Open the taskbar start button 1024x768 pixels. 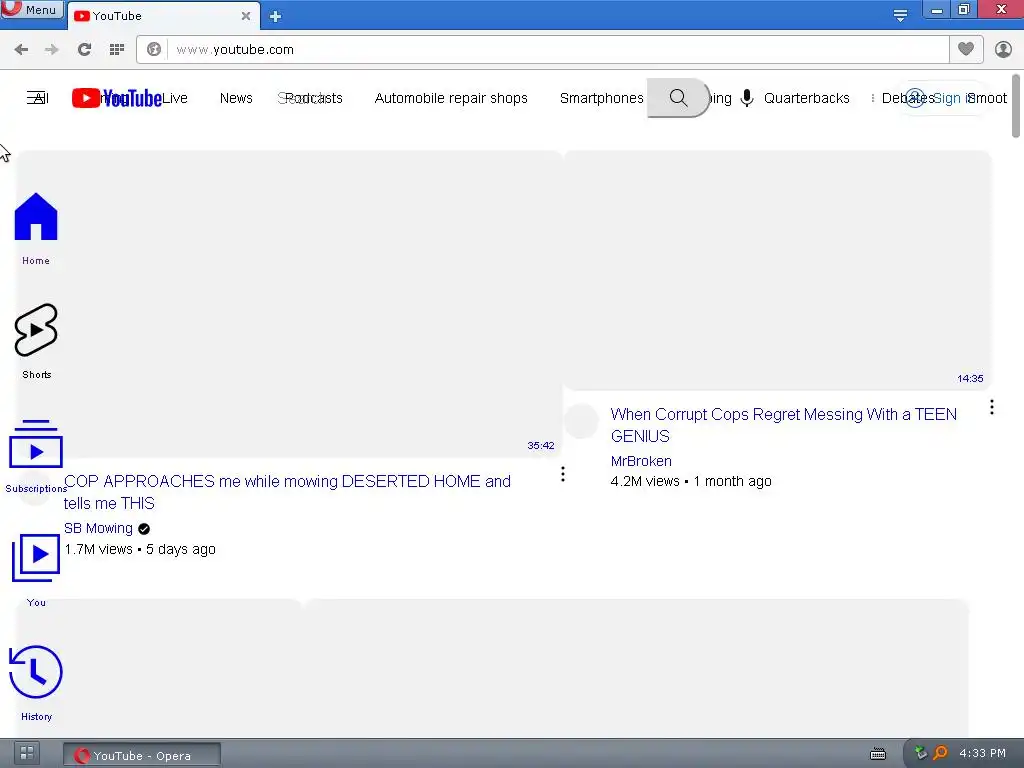pyautogui.click(x=26, y=754)
